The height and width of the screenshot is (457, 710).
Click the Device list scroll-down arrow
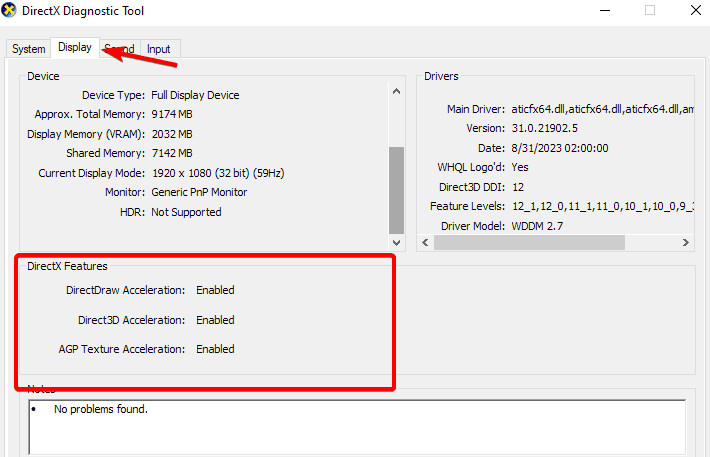[396, 242]
